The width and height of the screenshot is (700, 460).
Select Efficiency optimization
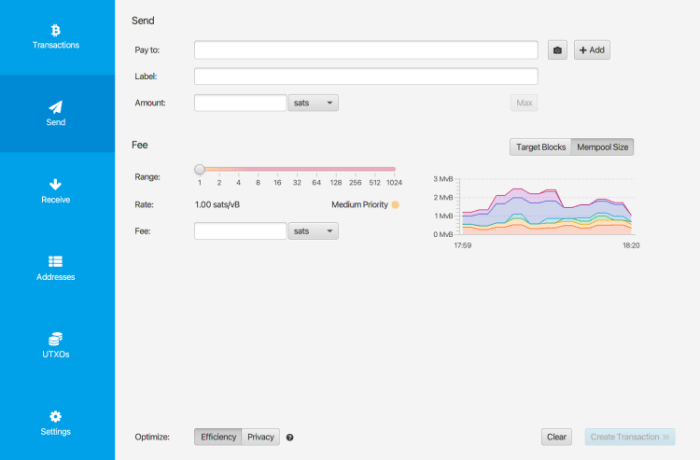pyautogui.click(x=218, y=437)
